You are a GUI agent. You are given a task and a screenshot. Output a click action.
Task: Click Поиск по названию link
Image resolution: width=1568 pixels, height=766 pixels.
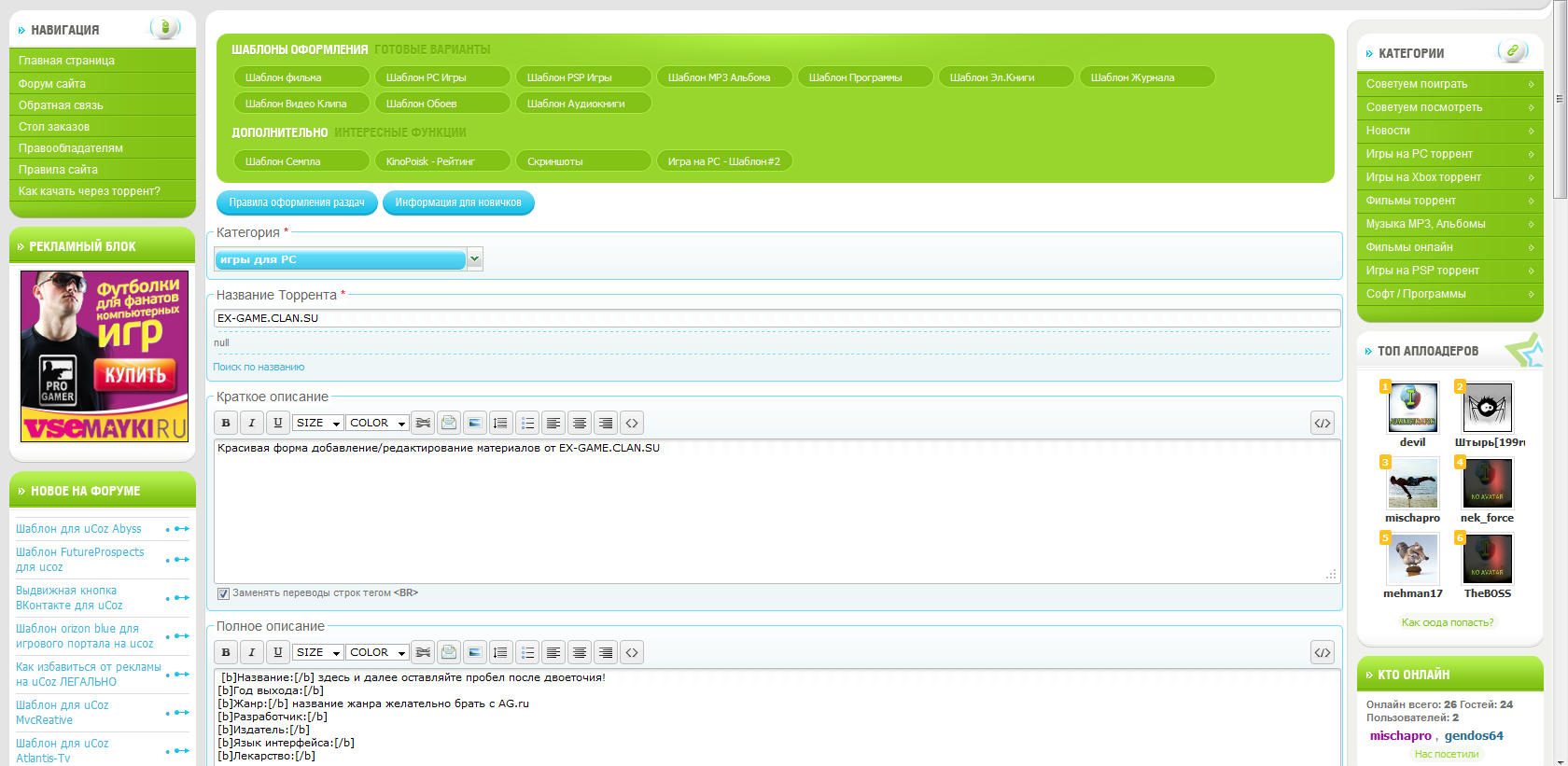pos(259,368)
